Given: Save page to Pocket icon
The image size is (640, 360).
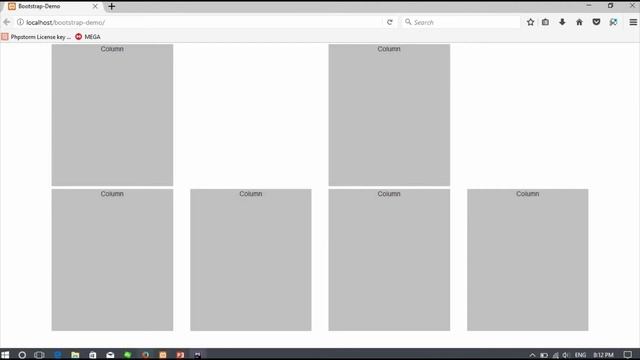Looking at the screenshot, I should tap(596, 22).
